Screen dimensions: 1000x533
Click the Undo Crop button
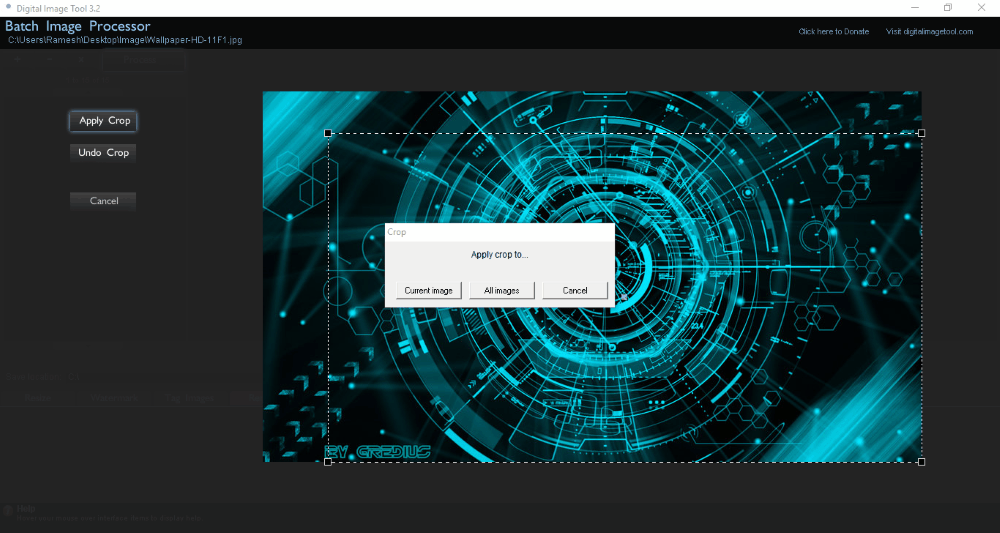[103, 152]
